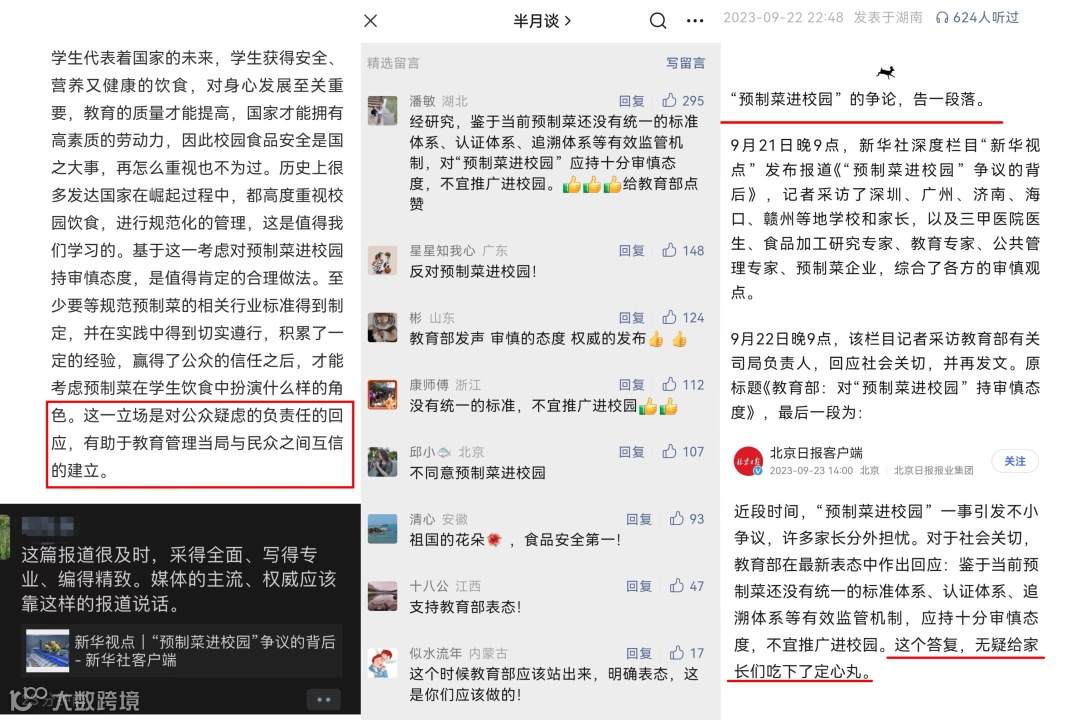This screenshot has width=1080, height=720.
Task: Open the 新华视点 shared article link card
Action: [x=182, y=650]
